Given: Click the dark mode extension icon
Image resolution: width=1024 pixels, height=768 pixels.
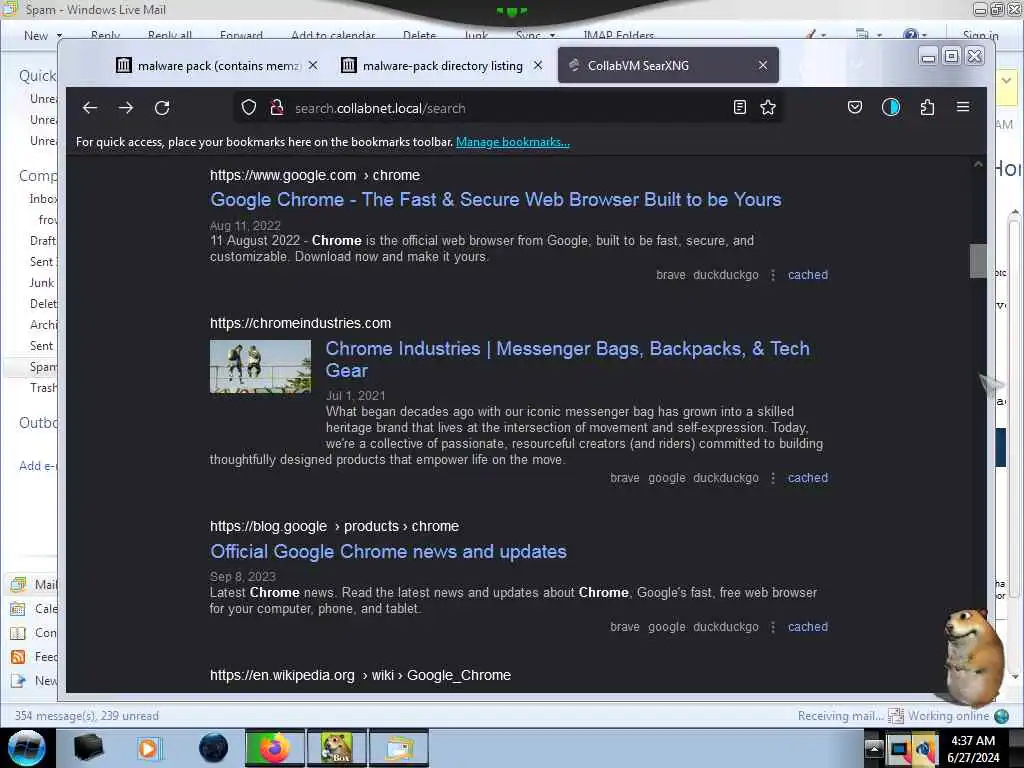Looking at the screenshot, I should (x=891, y=107).
